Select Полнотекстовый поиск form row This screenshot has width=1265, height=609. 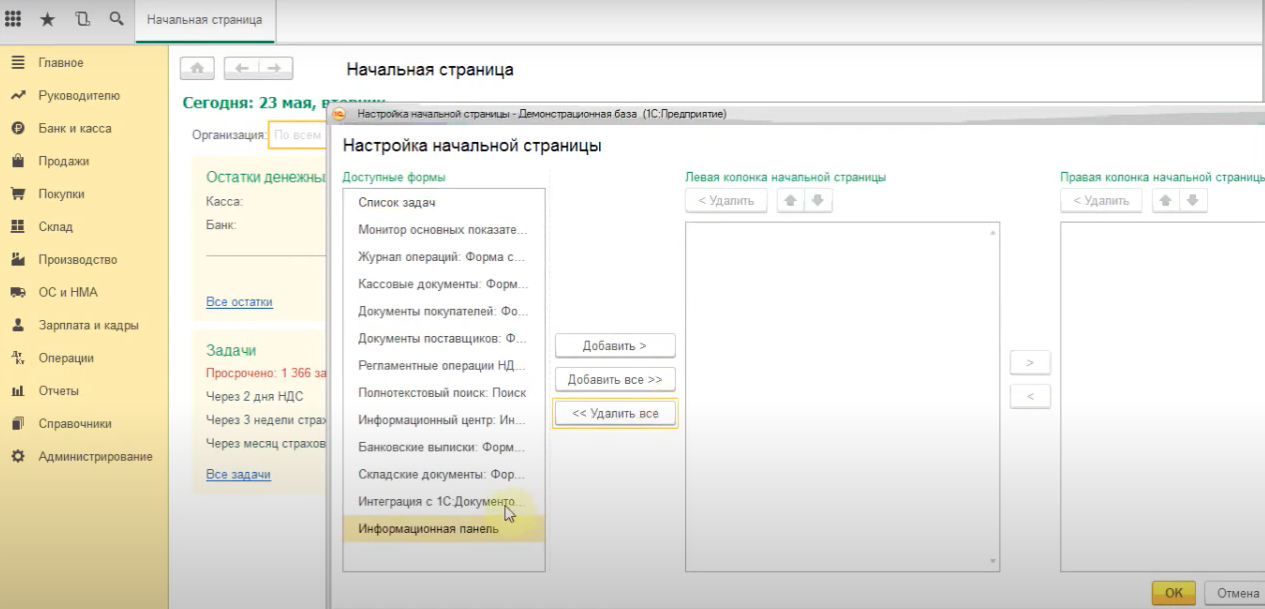(x=444, y=393)
